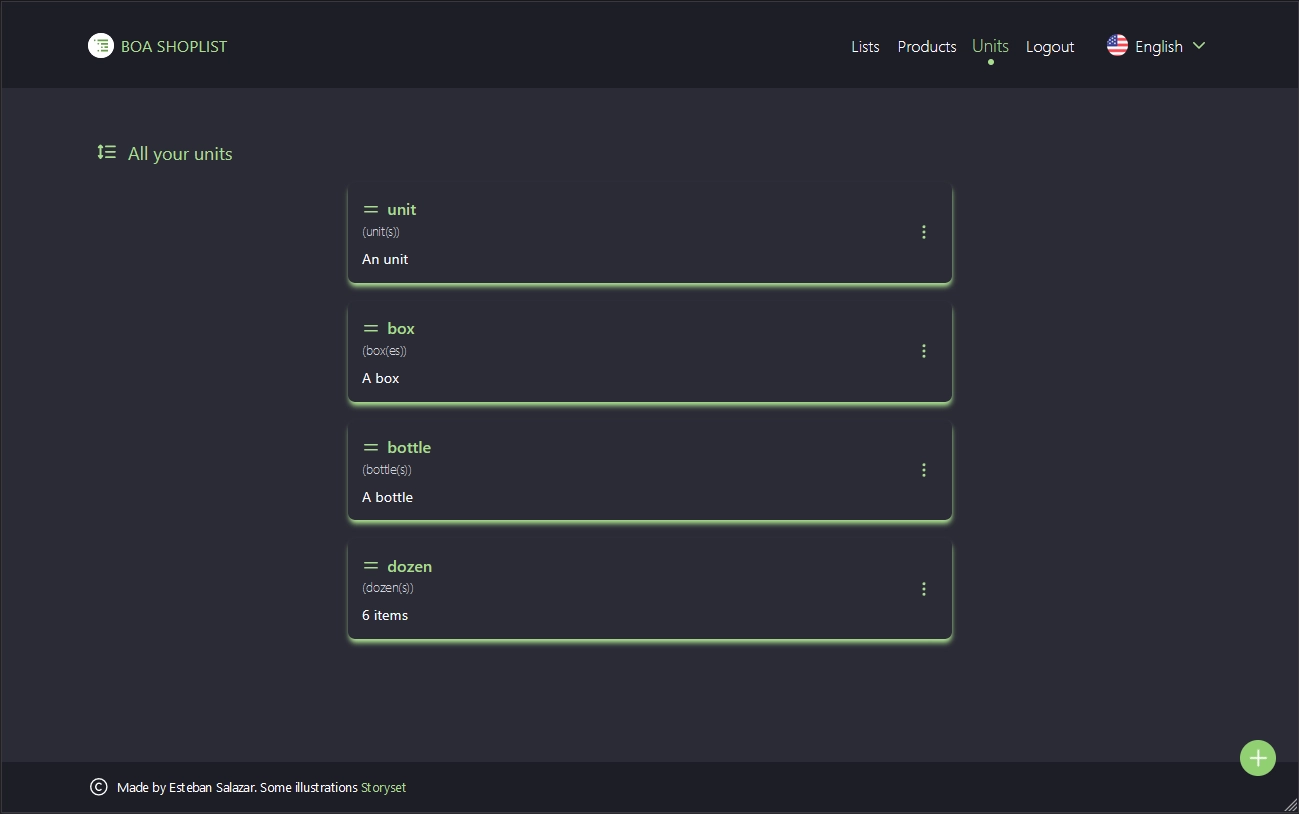Expand the English language dropdown

point(1158,47)
